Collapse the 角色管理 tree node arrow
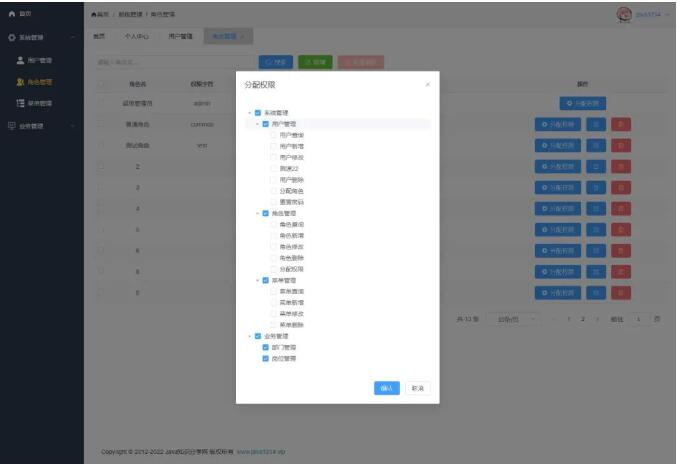This screenshot has height=465, width=677. tap(257, 213)
